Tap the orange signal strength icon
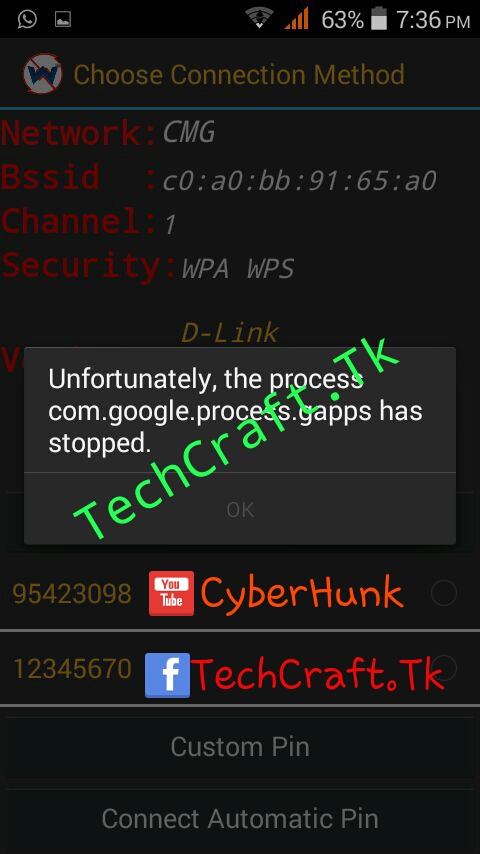Screen dimensions: 480x854 click(296, 19)
